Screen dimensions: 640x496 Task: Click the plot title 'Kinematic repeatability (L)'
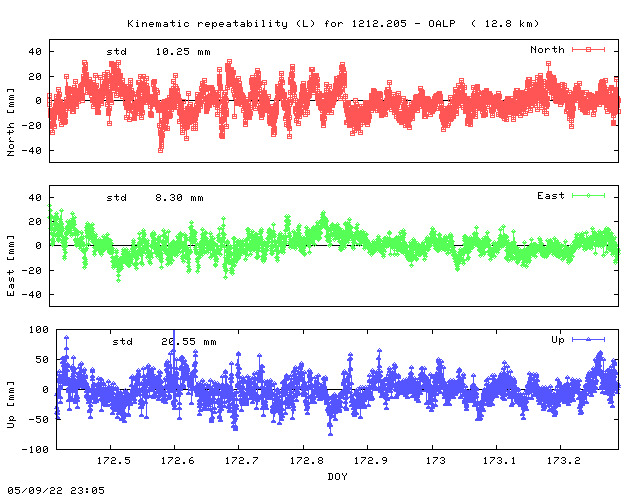[x=221, y=24]
